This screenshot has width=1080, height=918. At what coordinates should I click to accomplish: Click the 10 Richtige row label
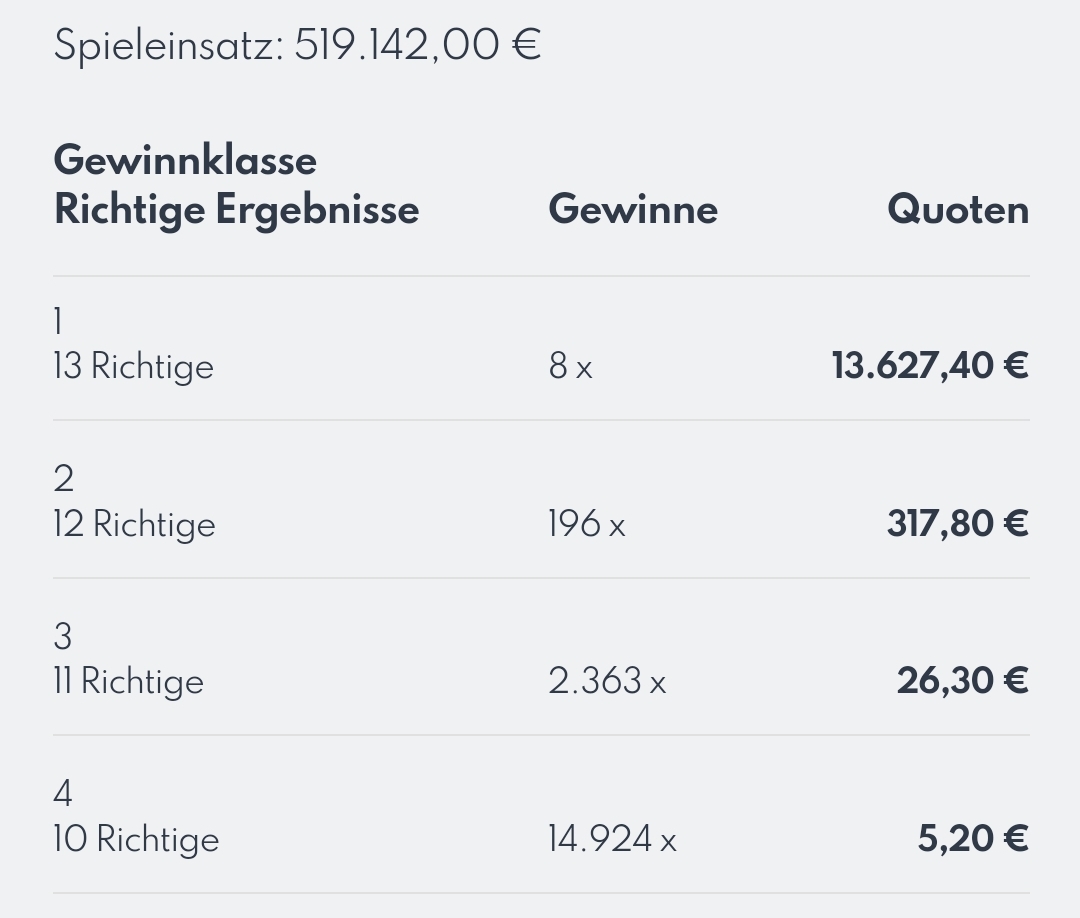tap(136, 839)
